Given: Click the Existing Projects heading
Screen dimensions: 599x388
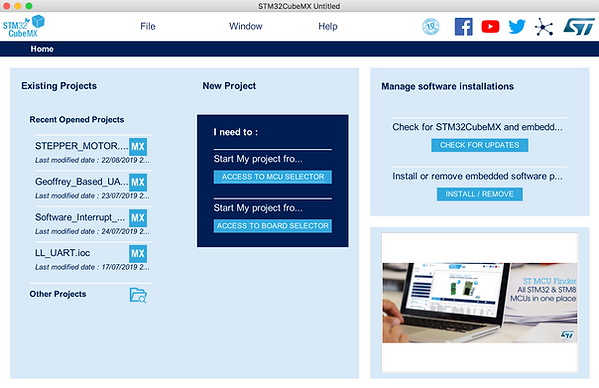Looking at the screenshot, I should pyautogui.click(x=59, y=86).
